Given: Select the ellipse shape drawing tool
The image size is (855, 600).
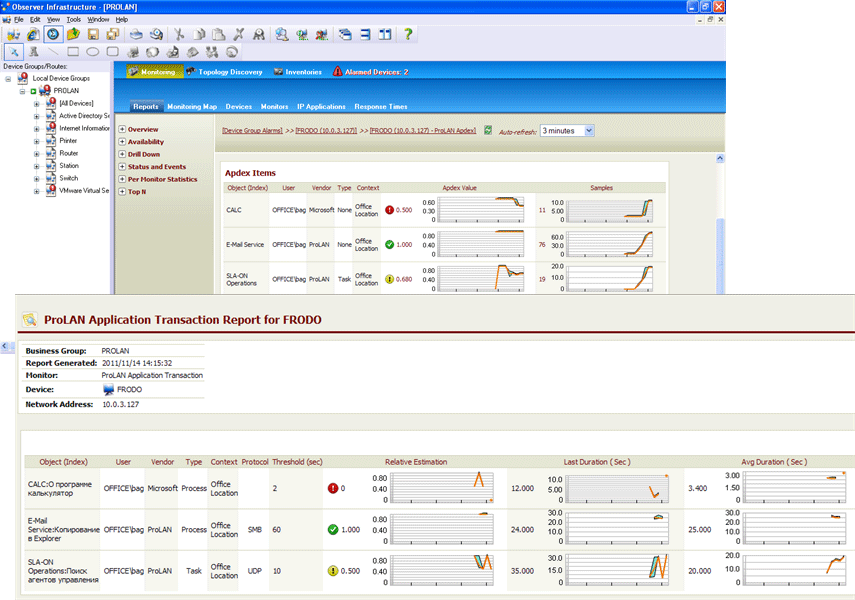Looking at the screenshot, I should 93,52.
